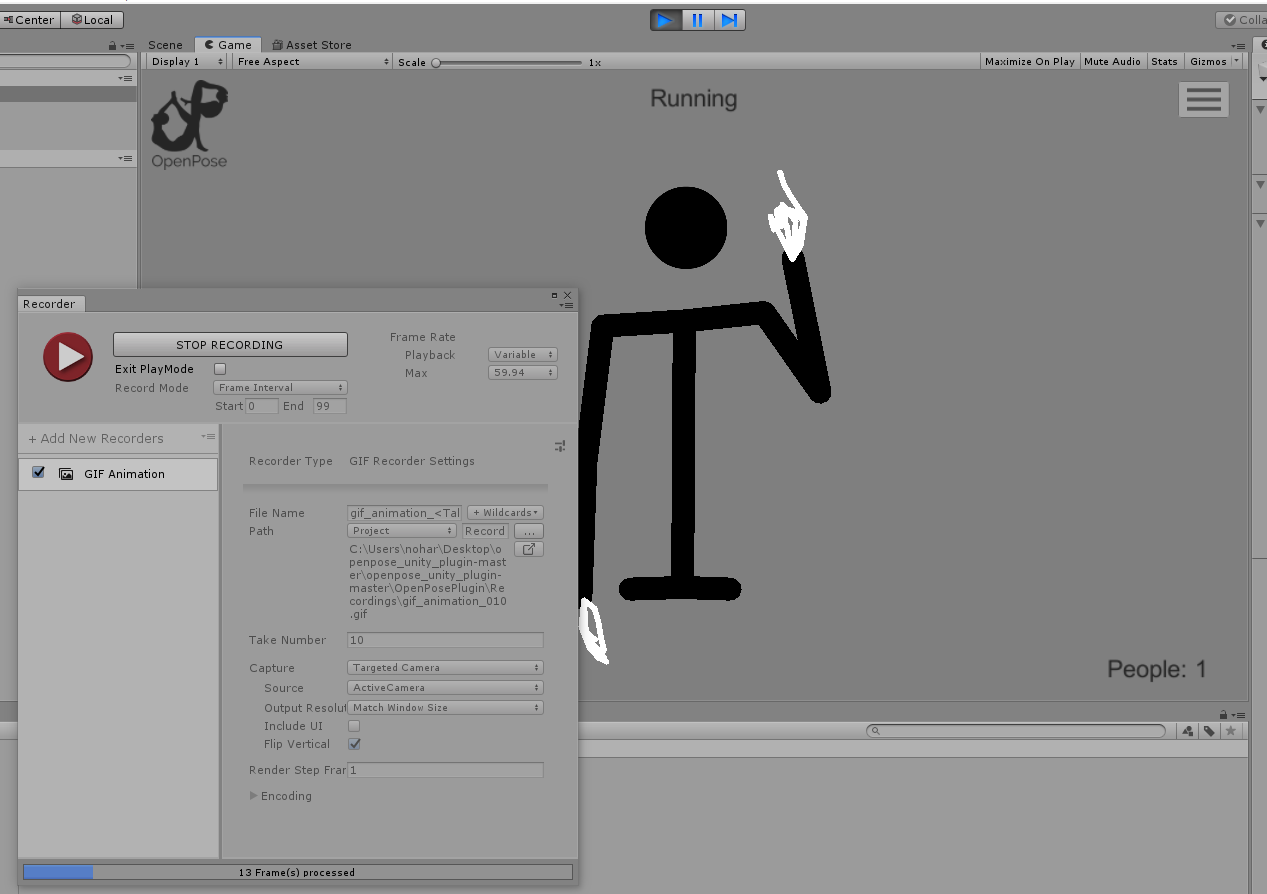Open the recording path with the external link icon
The height and width of the screenshot is (894, 1267).
click(529, 548)
